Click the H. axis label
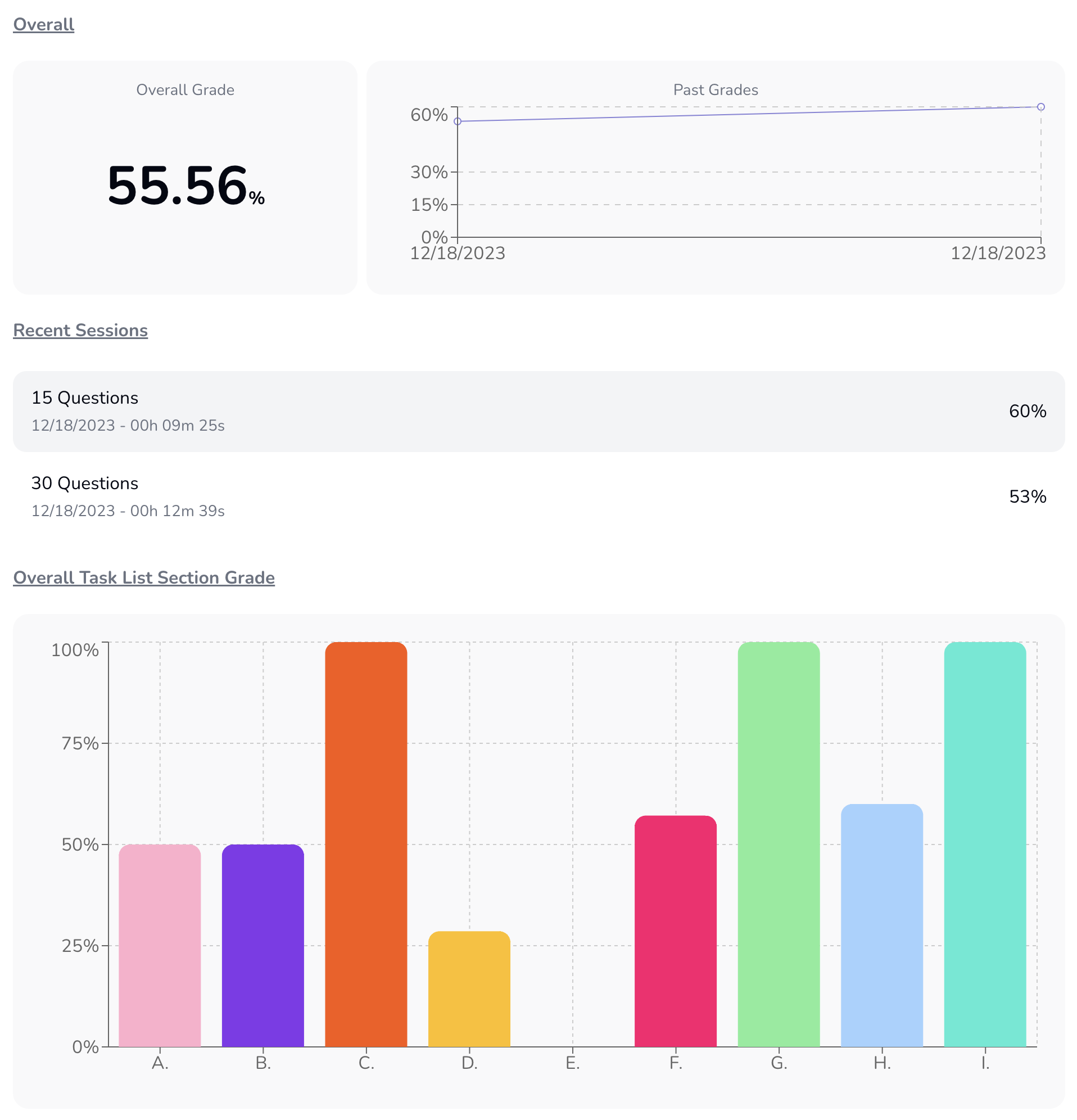Viewport: 1077px width, 1120px height. [881, 1063]
